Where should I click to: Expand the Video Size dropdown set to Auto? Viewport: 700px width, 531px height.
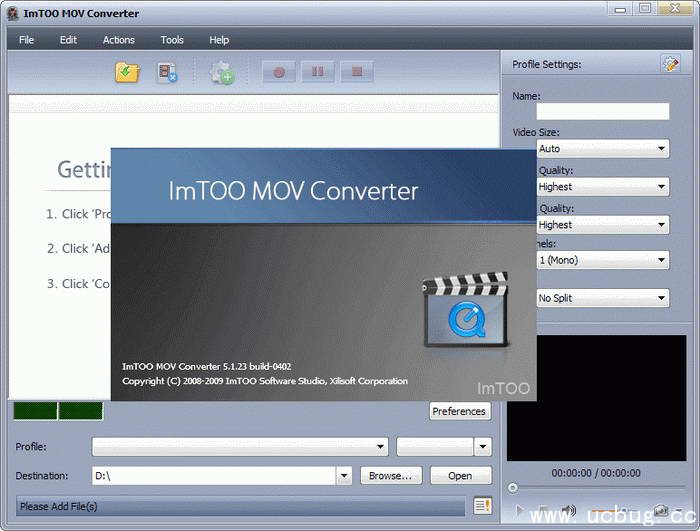click(602, 149)
